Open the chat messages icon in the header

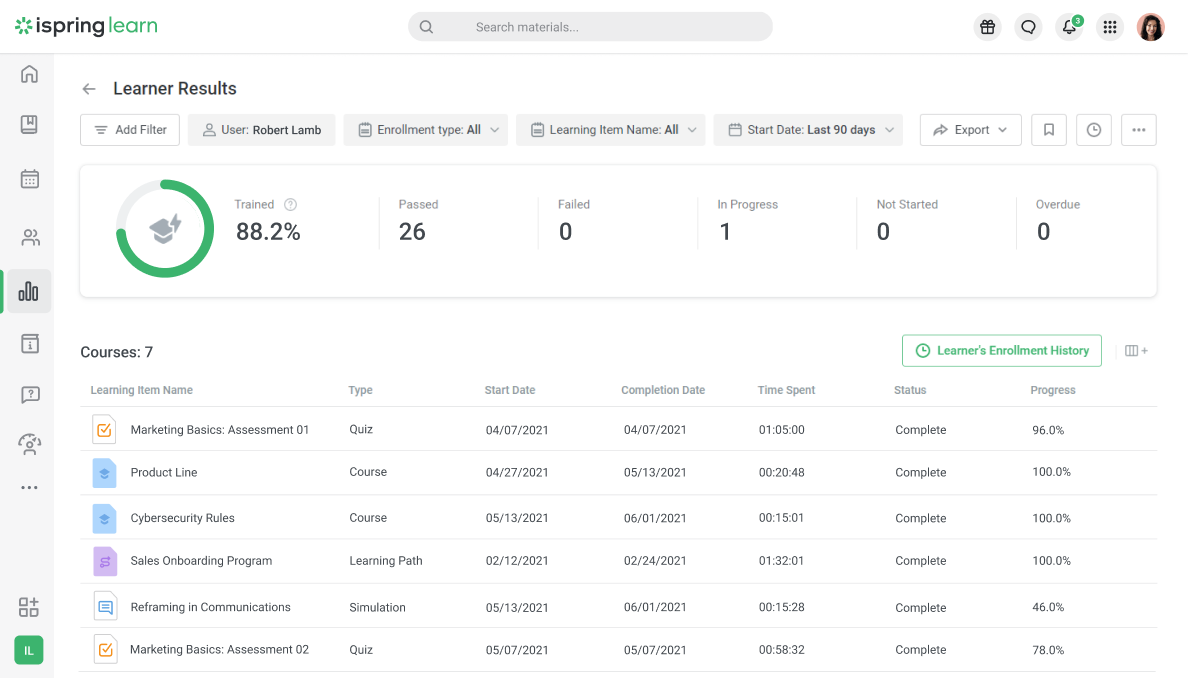[1028, 27]
